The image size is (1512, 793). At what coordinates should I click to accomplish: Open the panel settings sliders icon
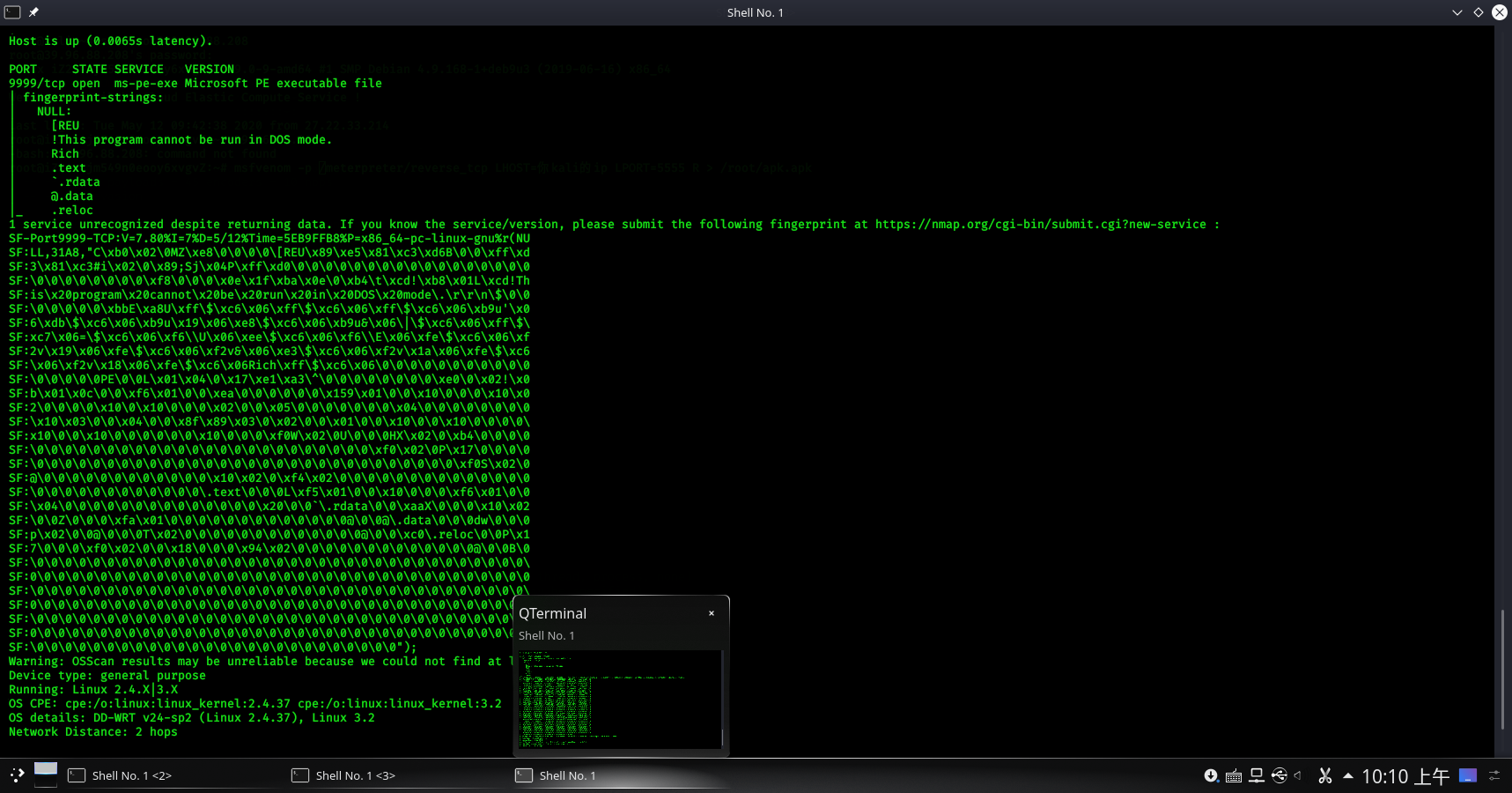1494,775
